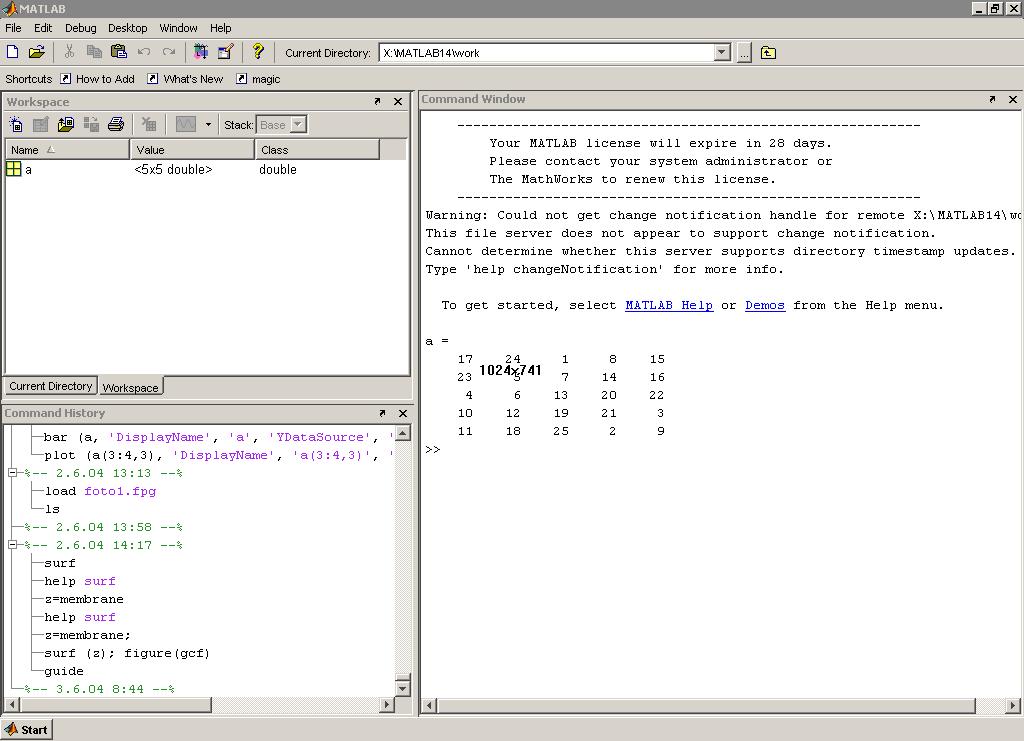Click the What's New shortcut

pos(185,79)
